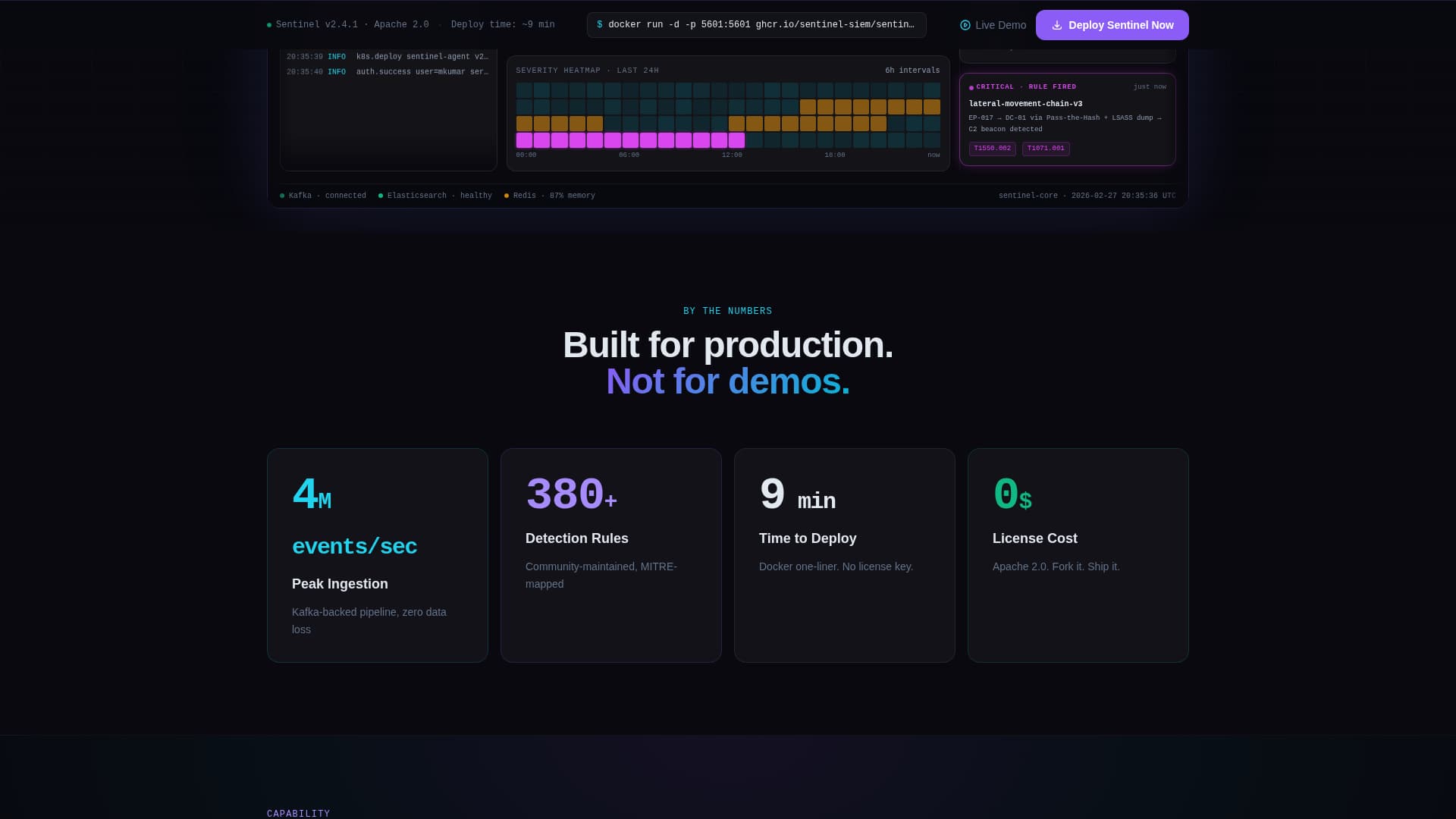Click the Redis 87% memory status

[x=550, y=196]
